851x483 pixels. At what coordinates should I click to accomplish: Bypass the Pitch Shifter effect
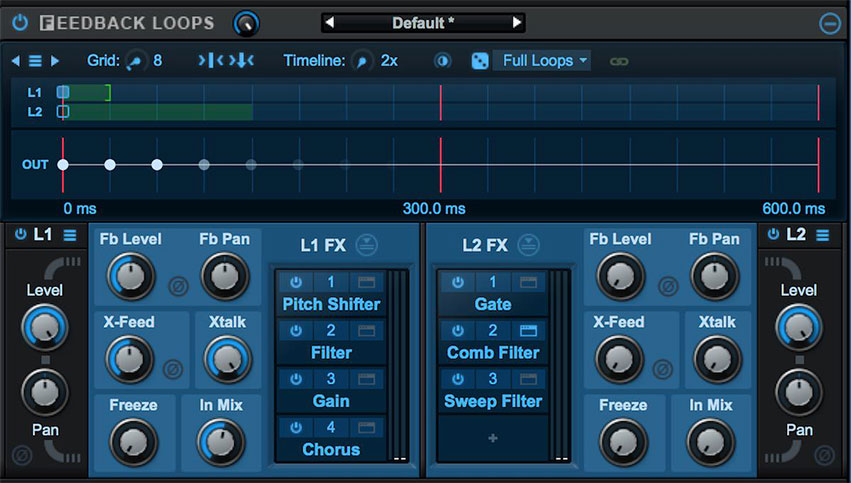pos(296,283)
